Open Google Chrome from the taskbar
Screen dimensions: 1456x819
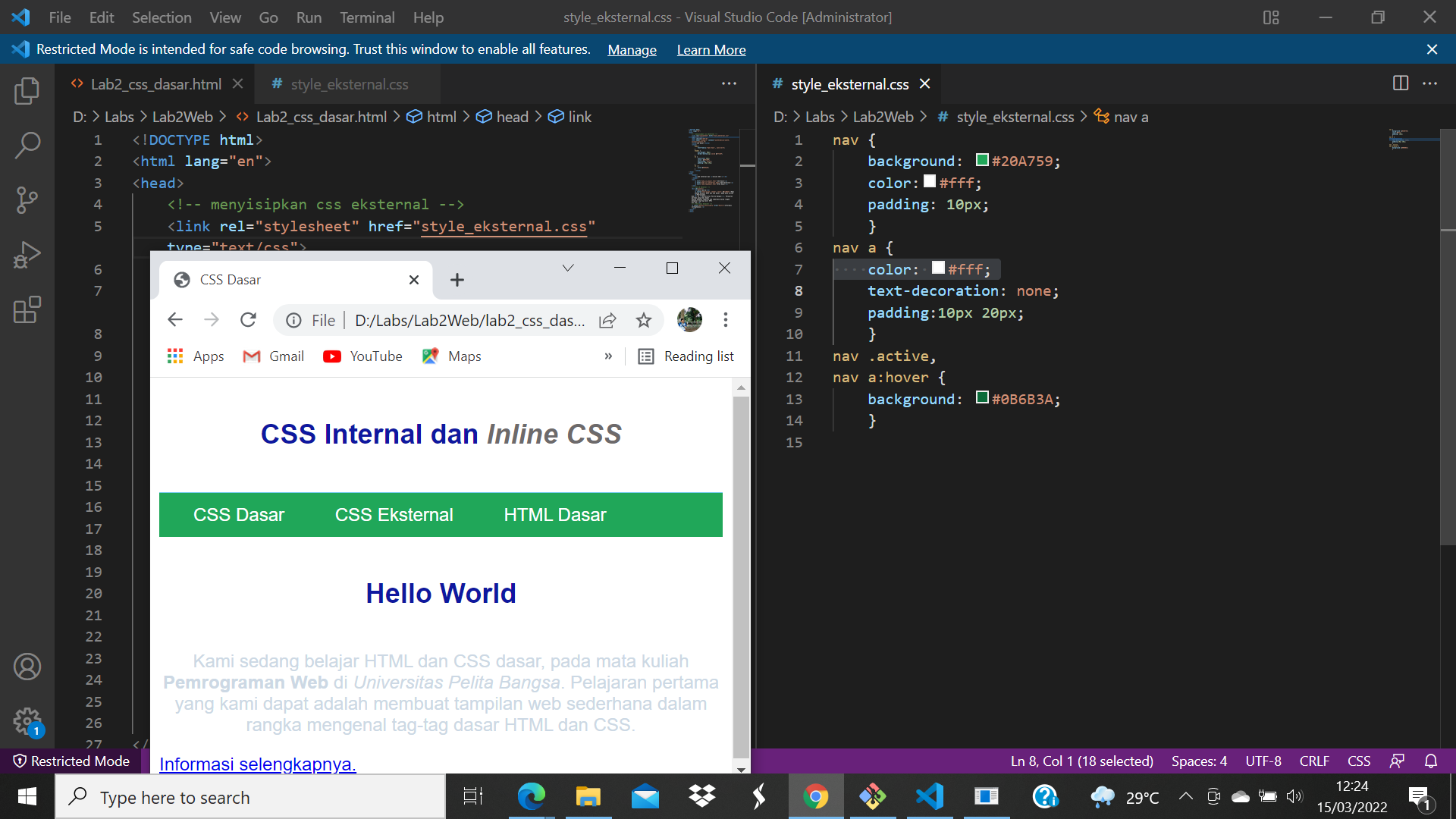pos(816,796)
